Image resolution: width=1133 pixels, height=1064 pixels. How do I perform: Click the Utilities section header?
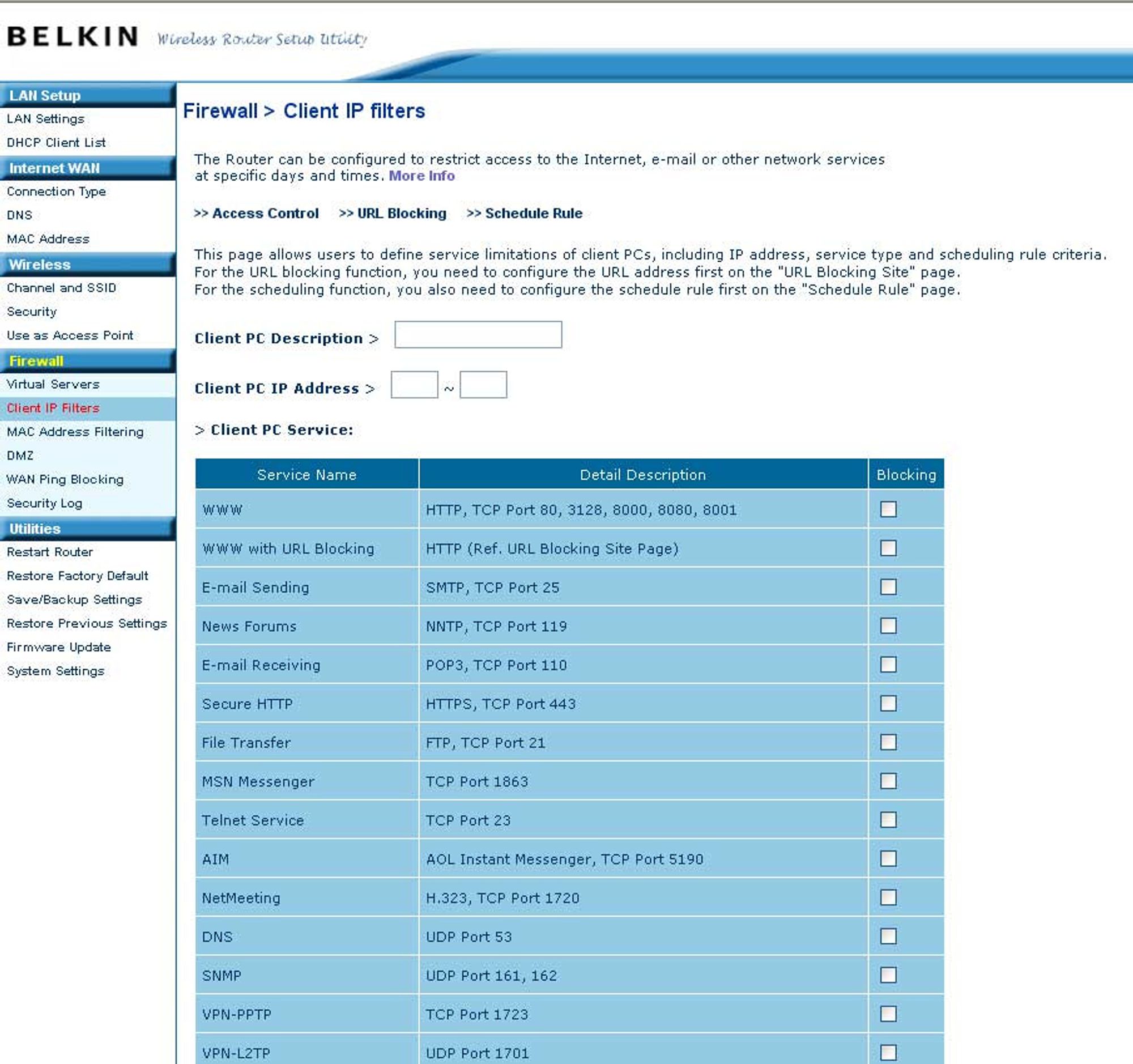[x=88, y=528]
